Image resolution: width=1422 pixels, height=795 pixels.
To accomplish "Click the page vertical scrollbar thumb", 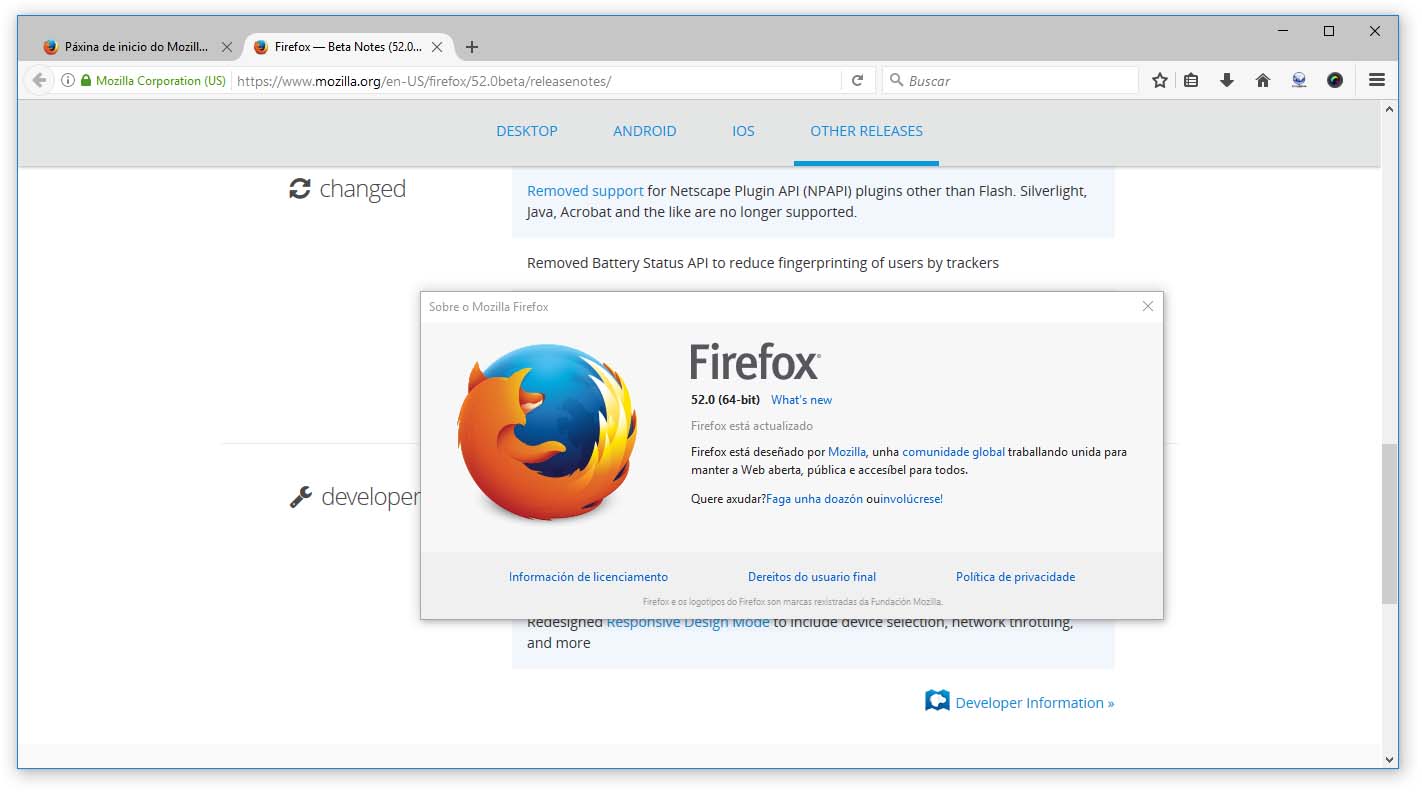I will coord(1389,523).
